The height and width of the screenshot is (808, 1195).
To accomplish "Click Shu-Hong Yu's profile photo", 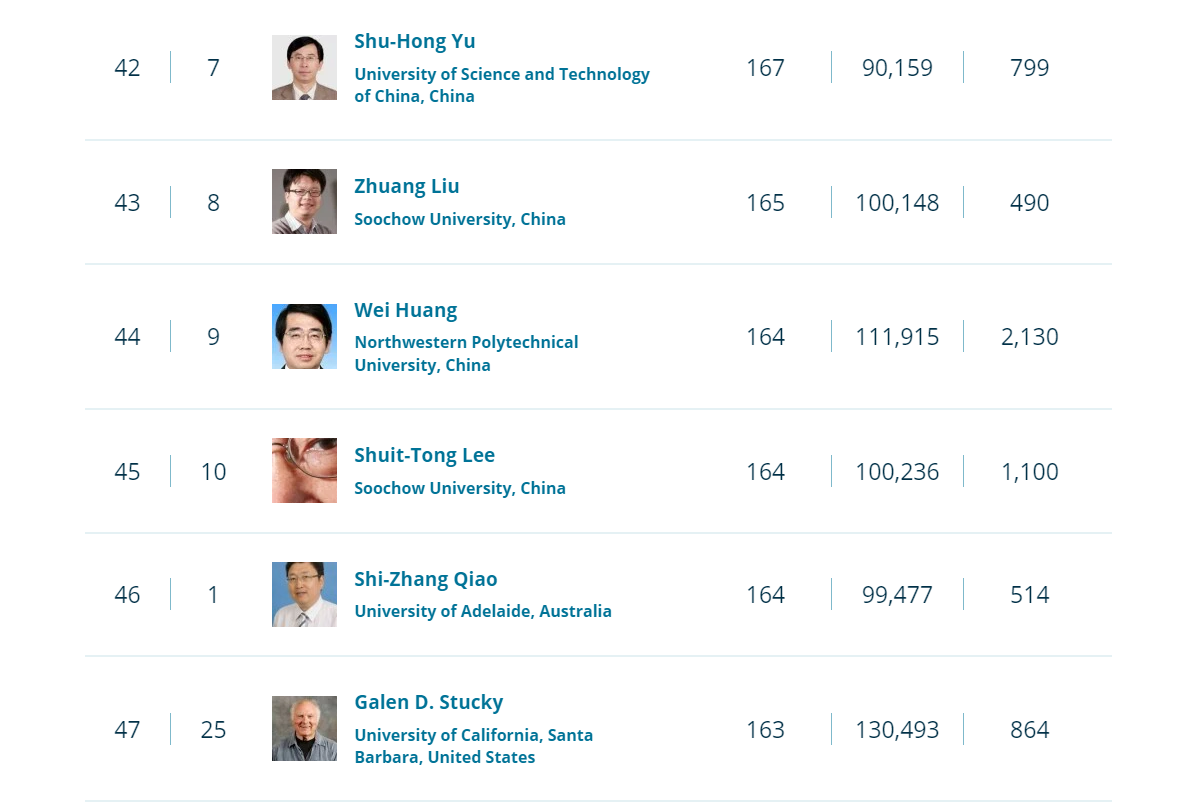I will tap(304, 67).
